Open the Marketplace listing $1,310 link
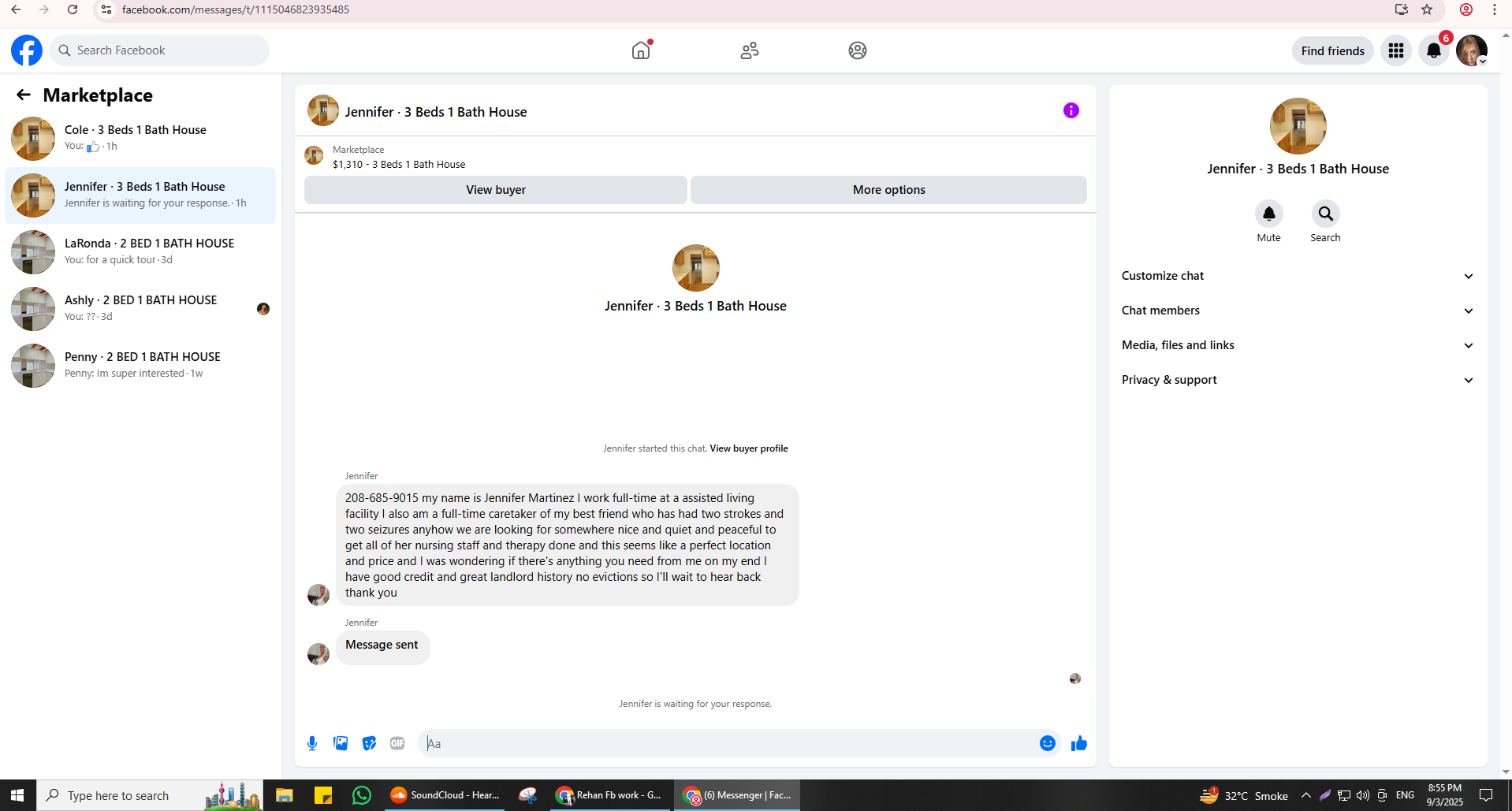The height and width of the screenshot is (811, 1512). (x=399, y=165)
